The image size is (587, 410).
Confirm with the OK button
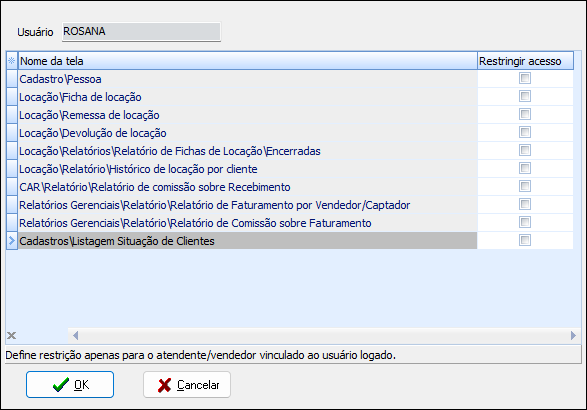[70, 385]
